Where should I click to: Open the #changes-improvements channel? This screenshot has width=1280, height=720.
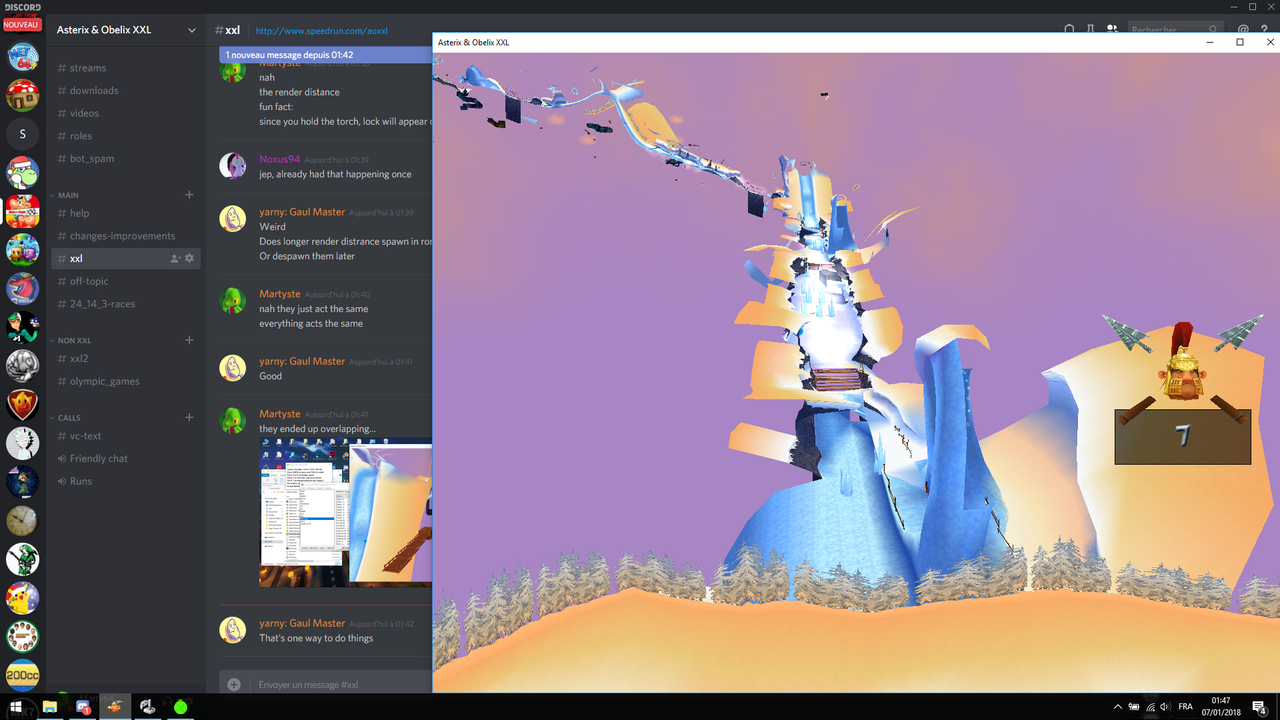coord(125,236)
